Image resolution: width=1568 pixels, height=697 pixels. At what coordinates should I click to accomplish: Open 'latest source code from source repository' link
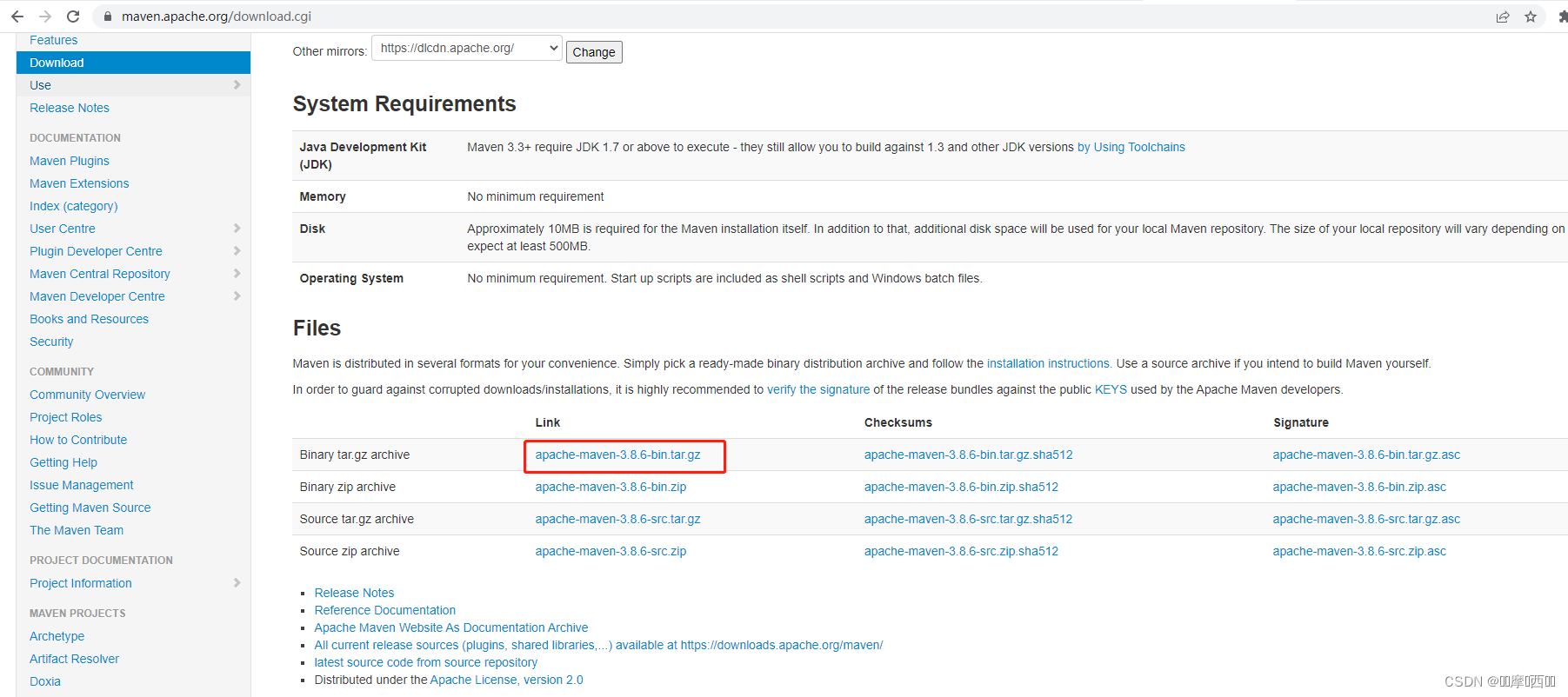coord(425,662)
